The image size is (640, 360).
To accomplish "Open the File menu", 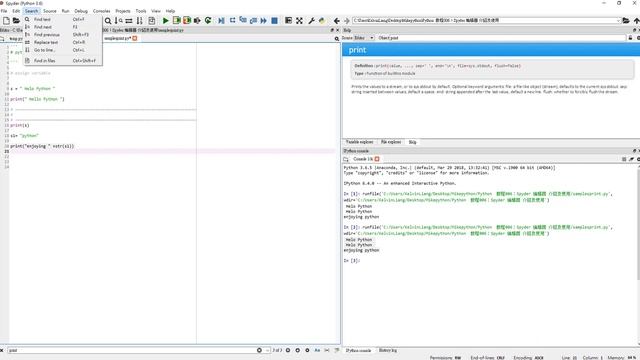I will click(x=4, y=11).
